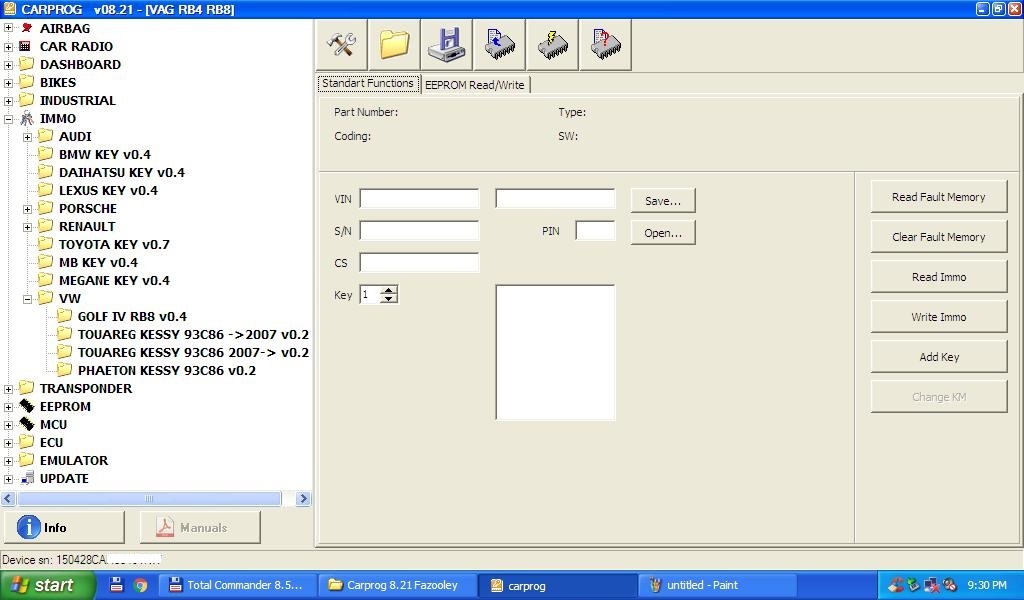Expand the EMULATOR tree node
This screenshot has height=600, width=1024.
tap(8, 461)
